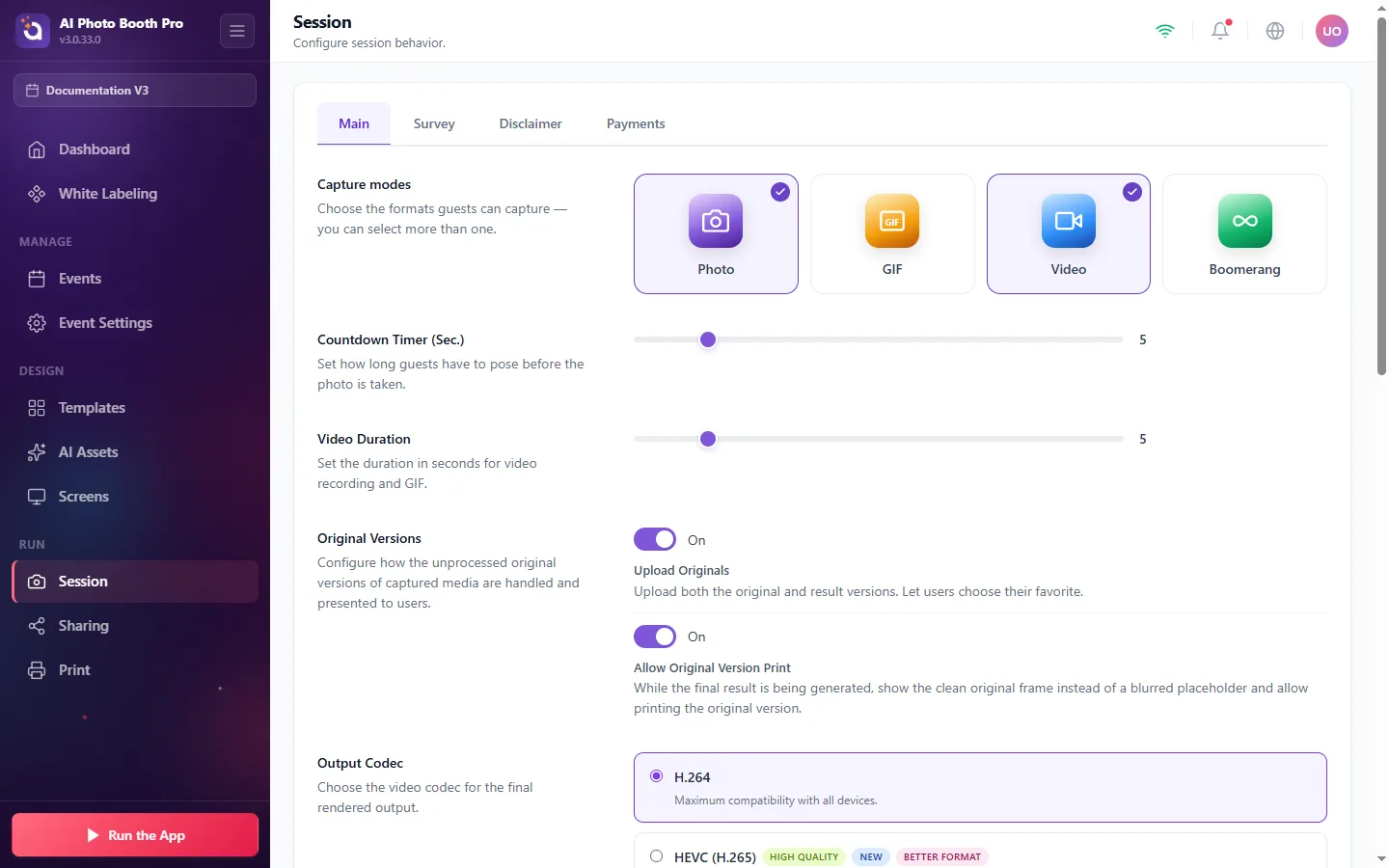The image size is (1389, 868).
Task: Open the AI Assets section
Action: [135, 452]
